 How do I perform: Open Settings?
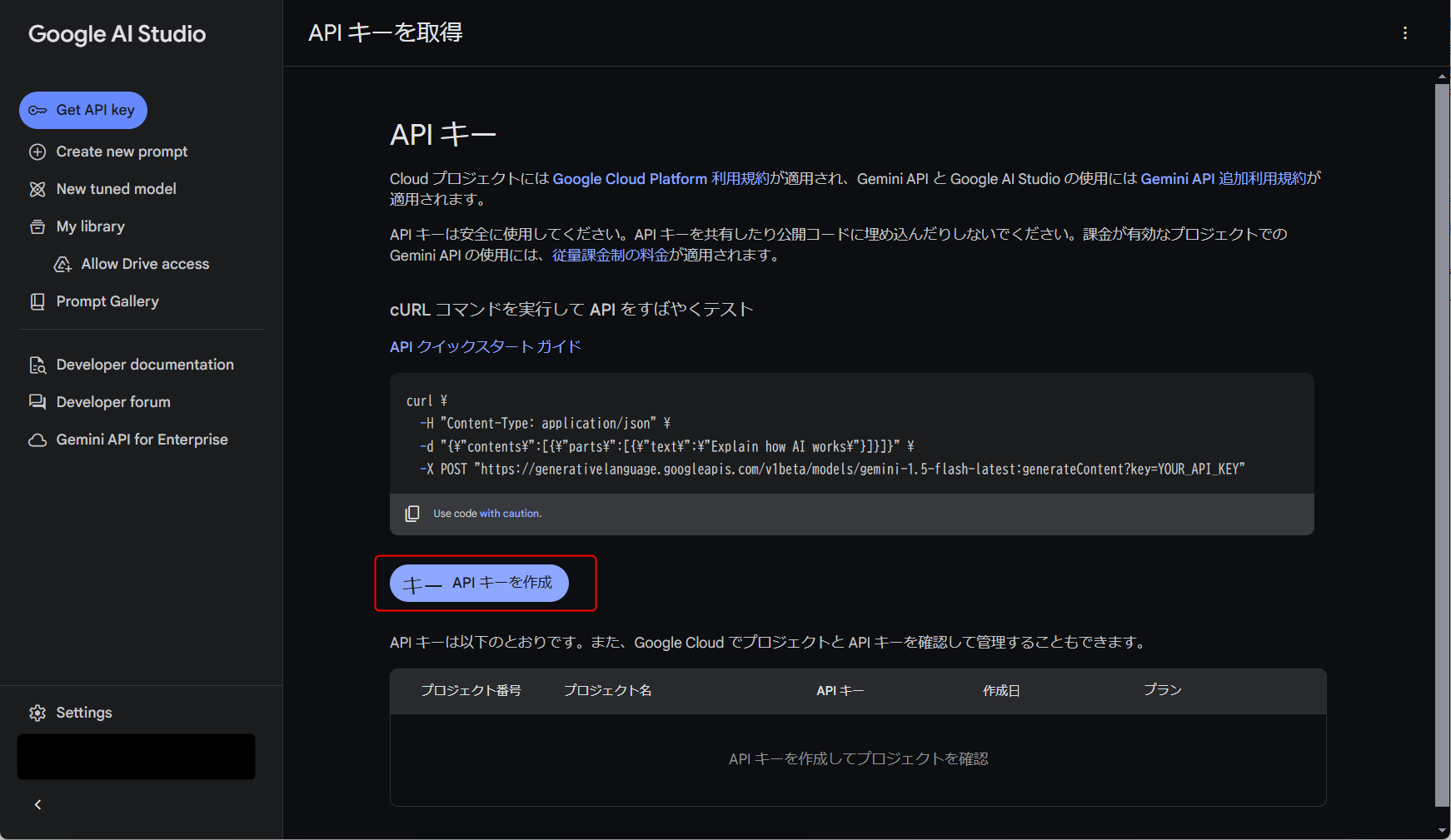(83, 713)
